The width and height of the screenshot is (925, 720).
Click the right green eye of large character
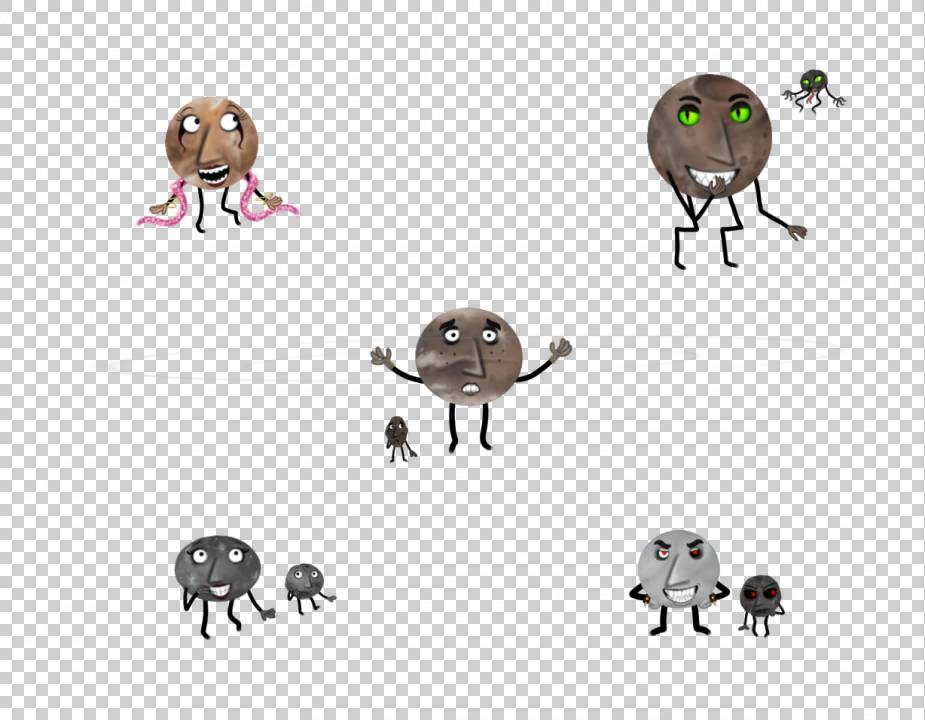pyautogui.click(x=739, y=113)
